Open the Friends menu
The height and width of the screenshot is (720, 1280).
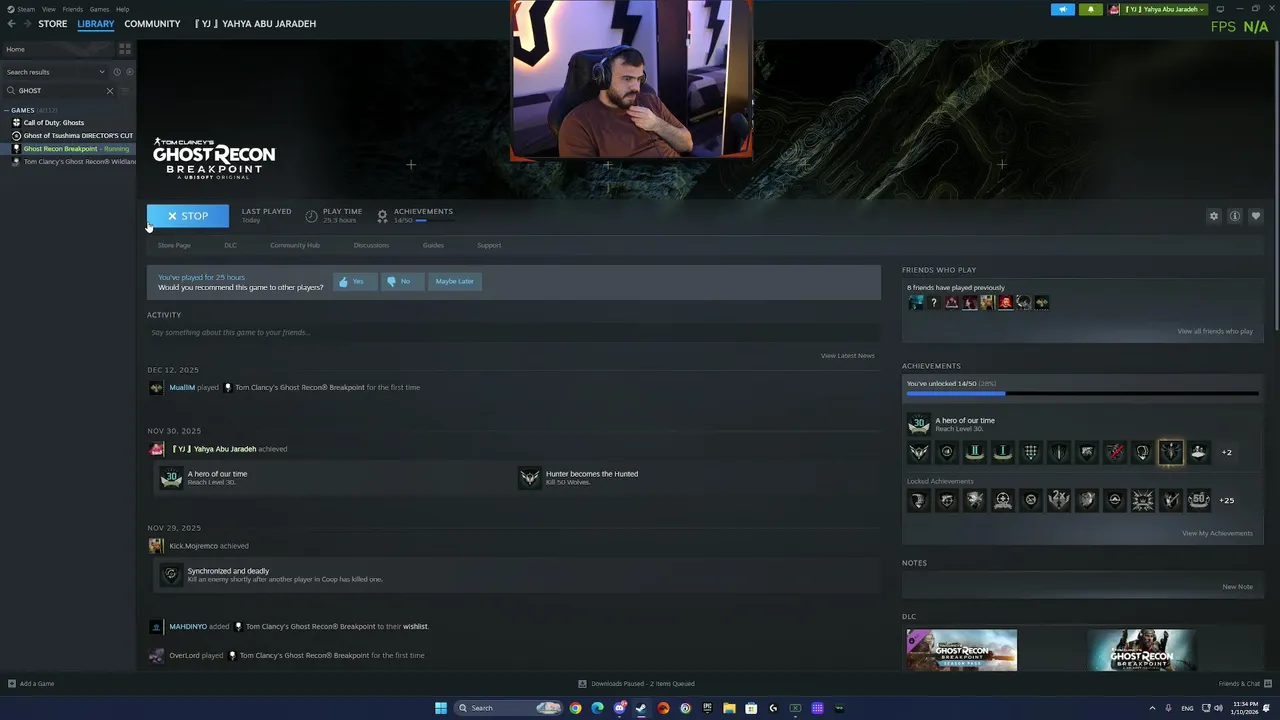pyautogui.click(x=73, y=9)
